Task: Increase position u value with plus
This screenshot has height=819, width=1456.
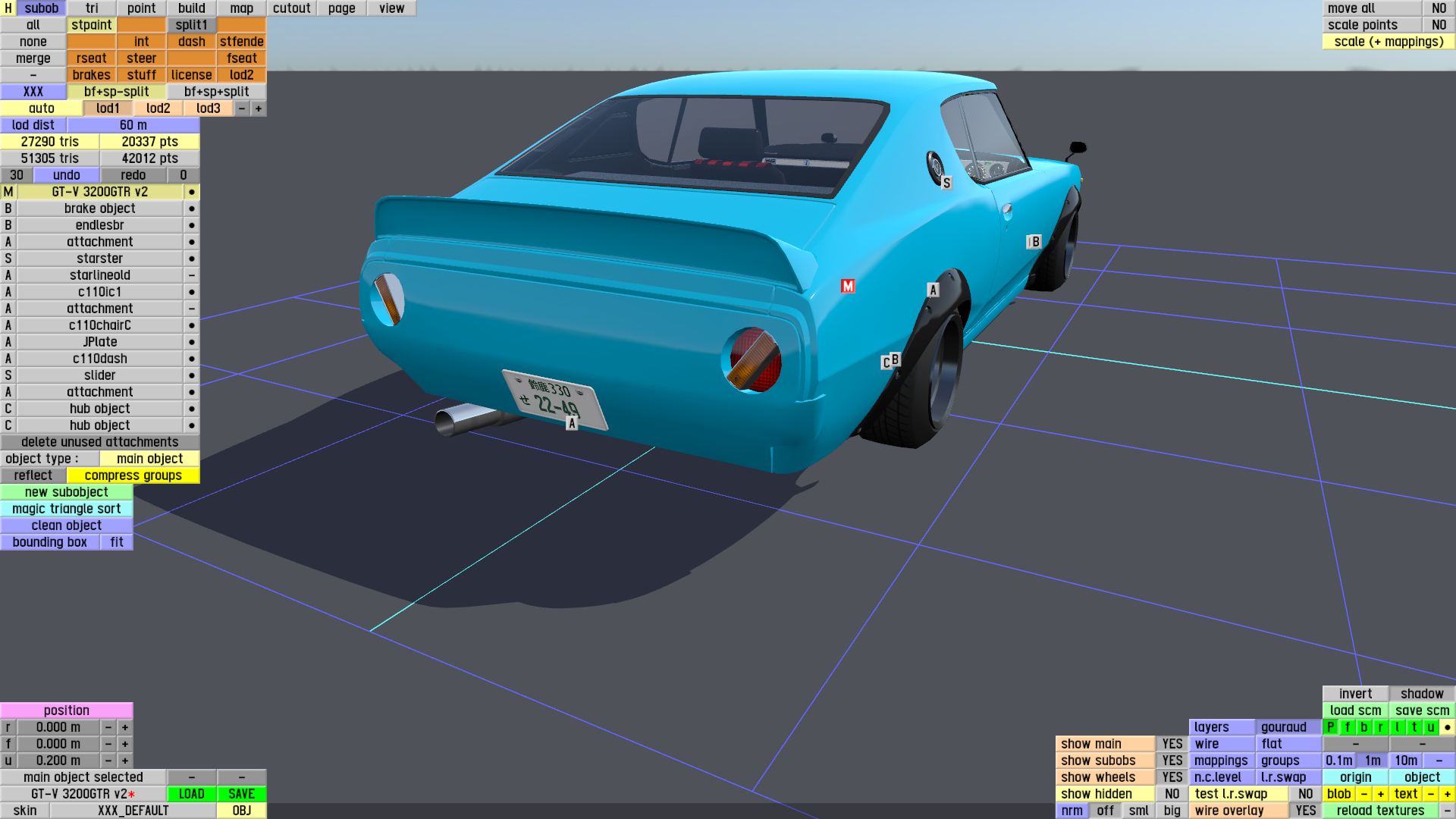Action: (125, 761)
